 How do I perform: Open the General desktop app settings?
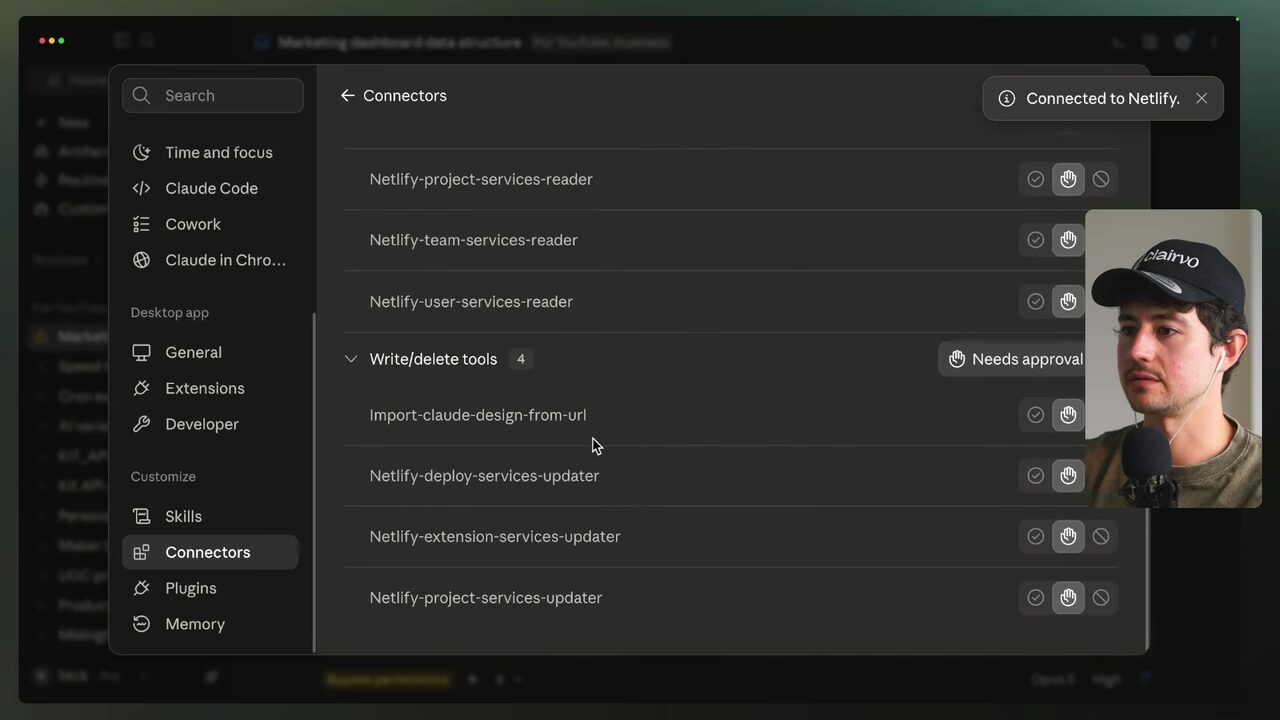pos(210,352)
